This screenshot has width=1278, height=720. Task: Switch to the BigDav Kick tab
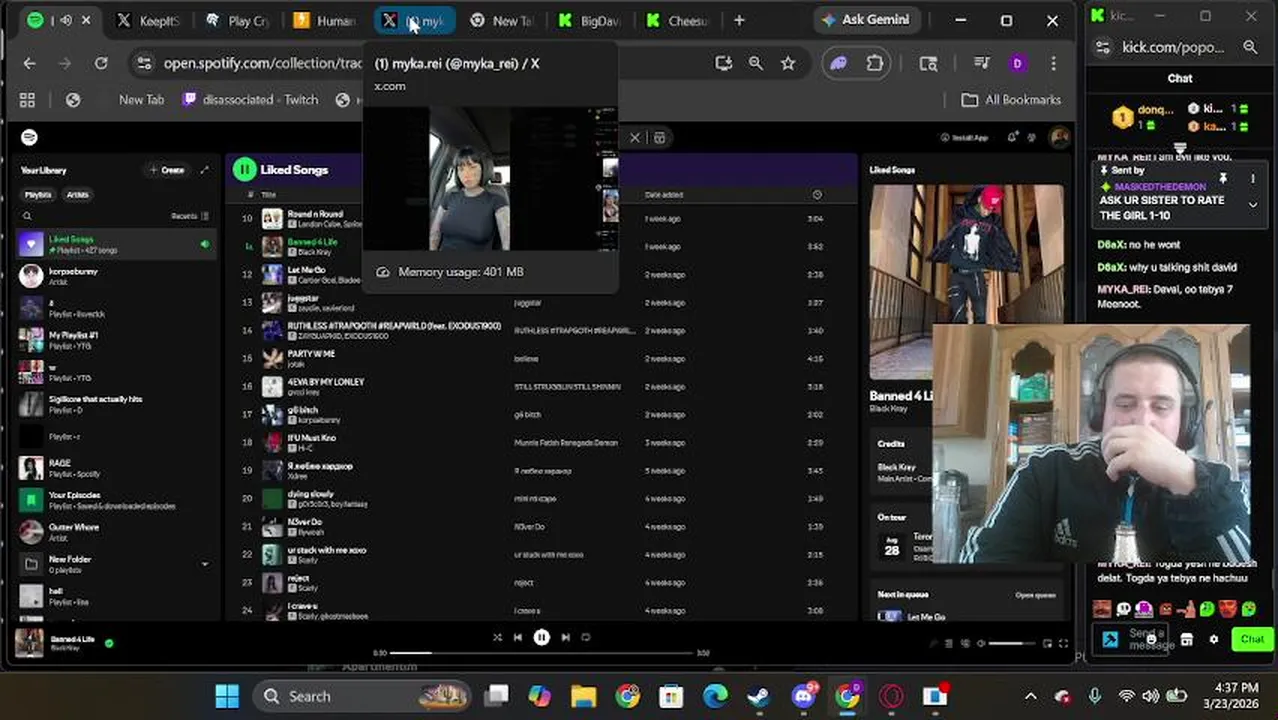tap(590, 20)
